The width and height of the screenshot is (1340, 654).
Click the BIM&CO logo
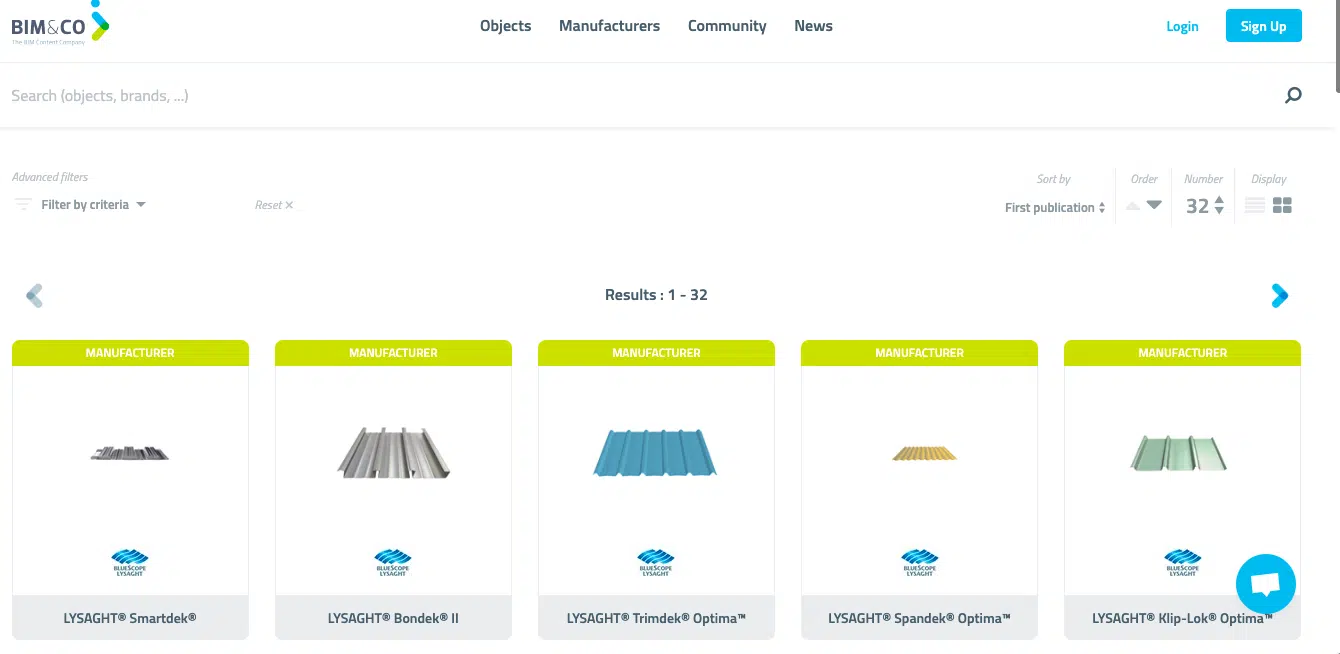[55, 25]
